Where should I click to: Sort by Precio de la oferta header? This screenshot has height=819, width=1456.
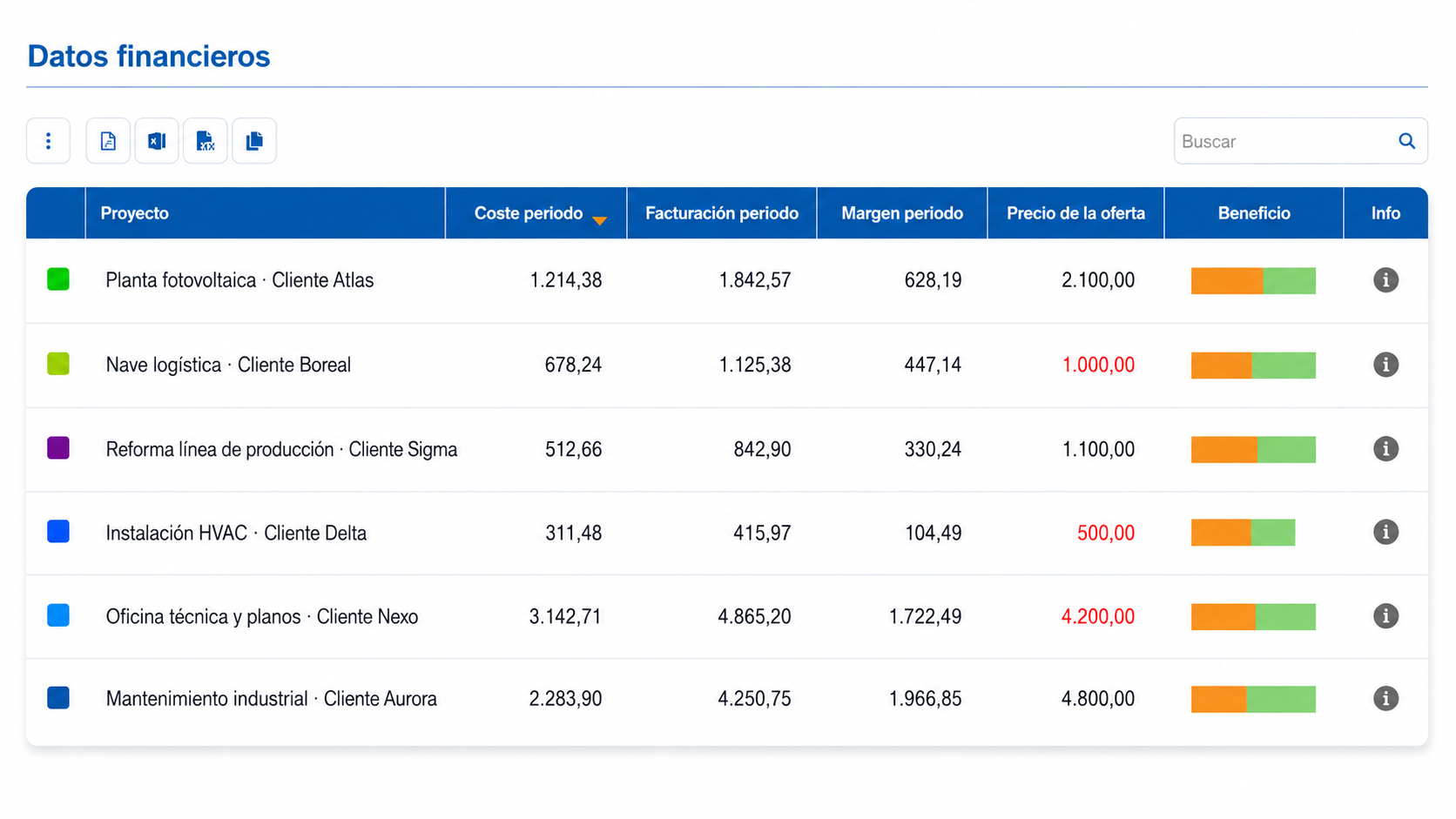click(1076, 213)
